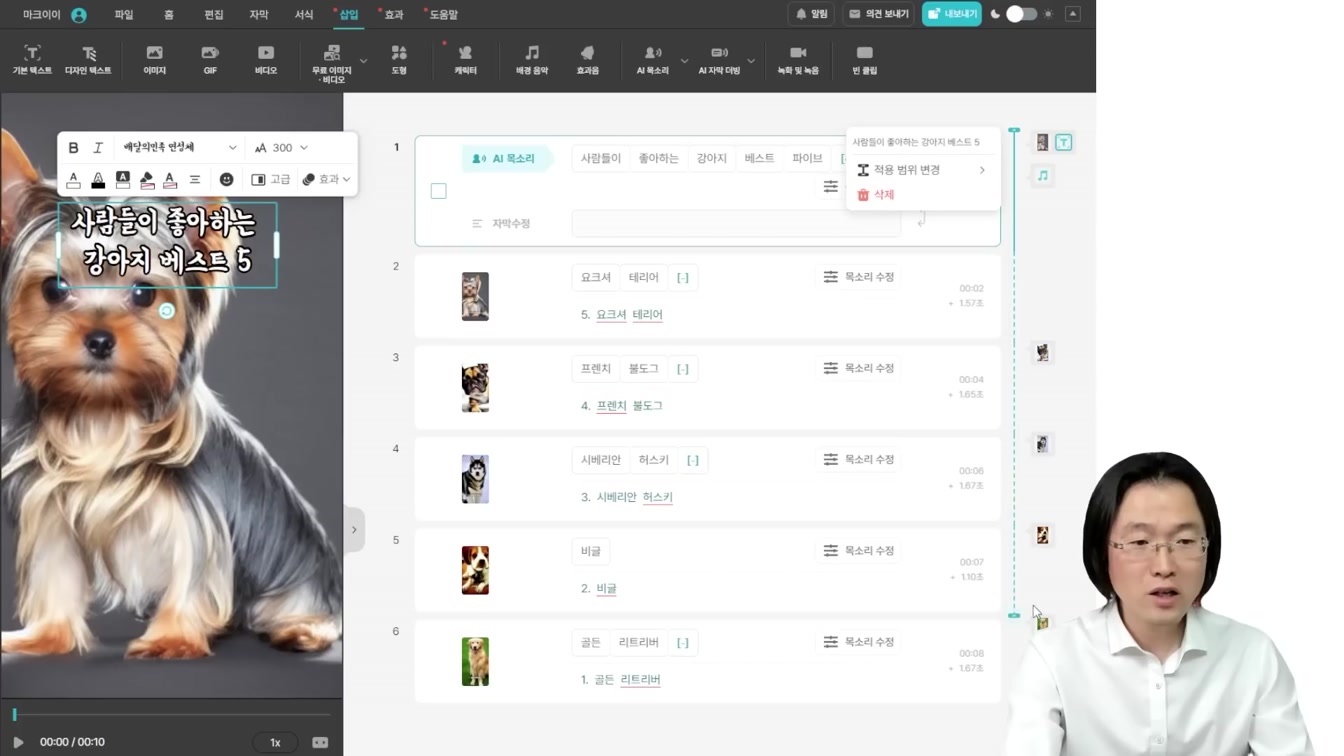Select 삭제 in the popup menu
The height and width of the screenshot is (756, 1344).
click(x=876, y=195)
